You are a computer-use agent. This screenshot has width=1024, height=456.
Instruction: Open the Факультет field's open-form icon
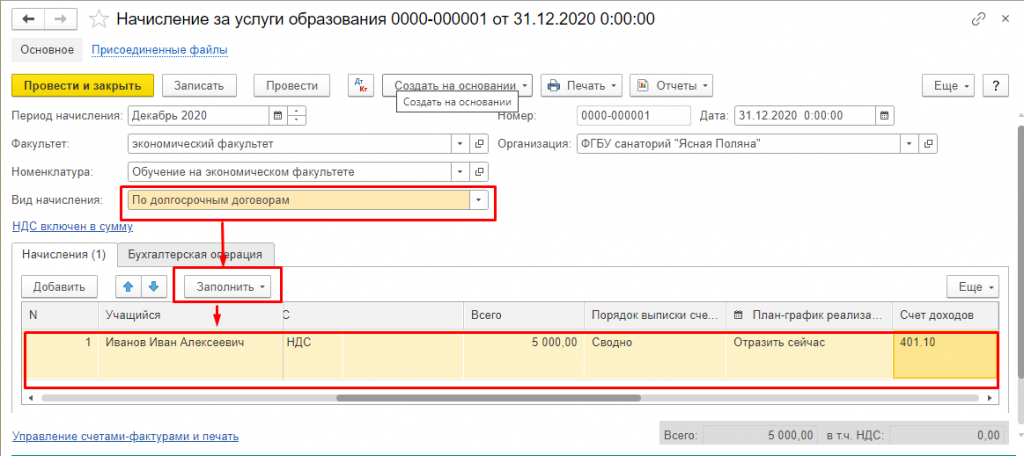479,143
